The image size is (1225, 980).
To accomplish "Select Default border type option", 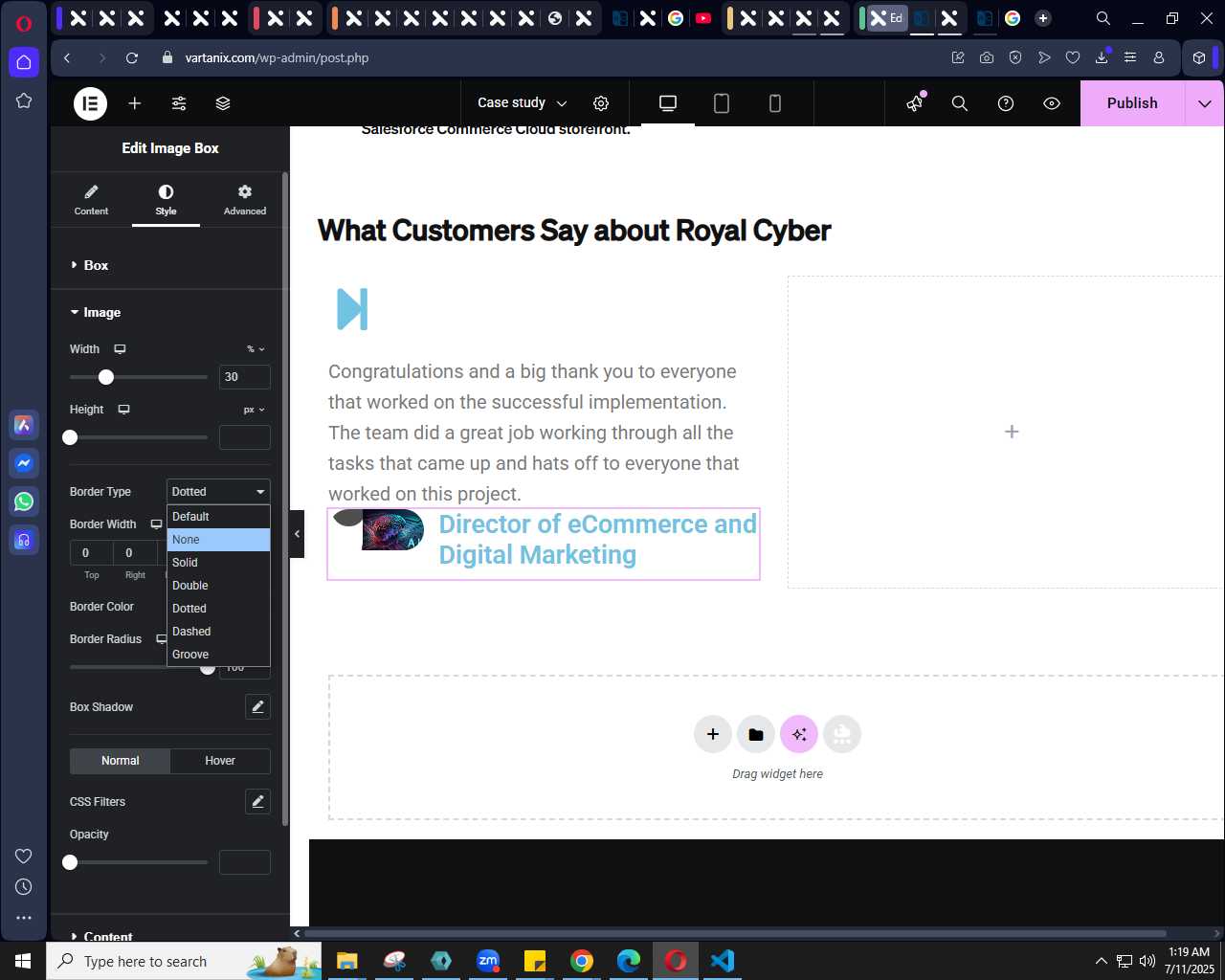I will pyautogui.click(x=218, y=517).
